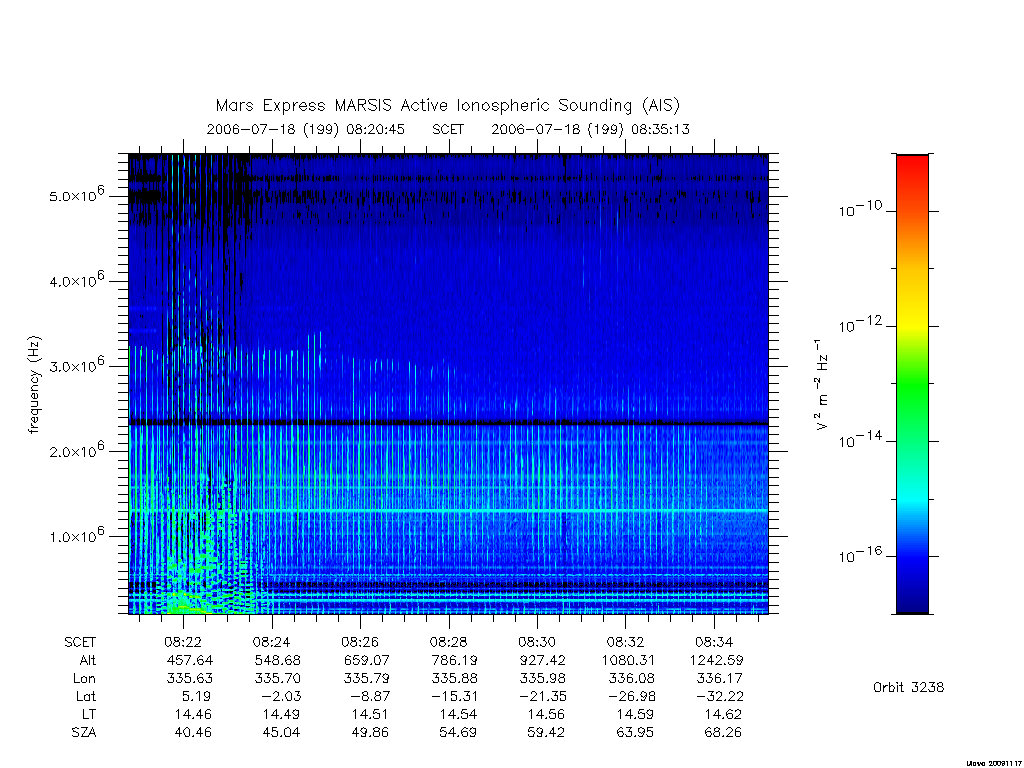
Task: Click the 08:28 SCET tick label
Action: [449, 642]
